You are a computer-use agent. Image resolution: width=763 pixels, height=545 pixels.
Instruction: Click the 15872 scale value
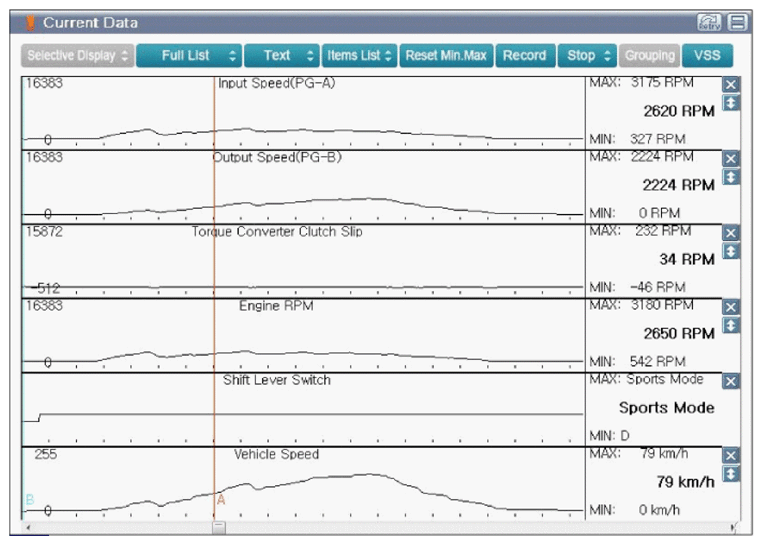[x=44, y=231]
